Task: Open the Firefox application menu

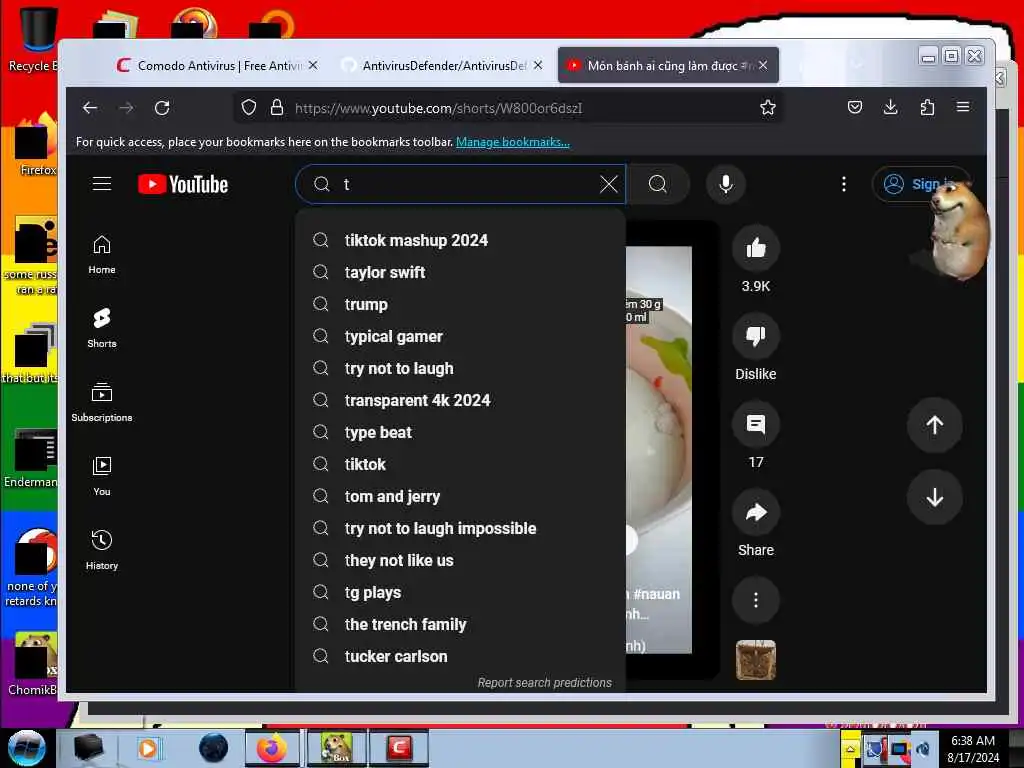Action: tap(963, 108)
